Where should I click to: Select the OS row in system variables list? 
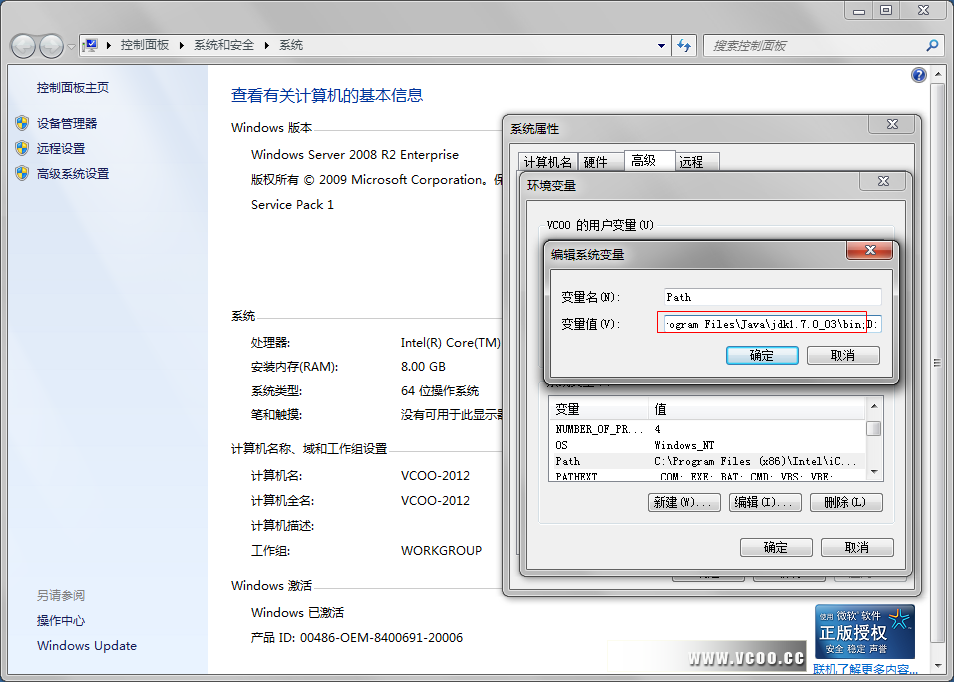click(x=600, y=445)
